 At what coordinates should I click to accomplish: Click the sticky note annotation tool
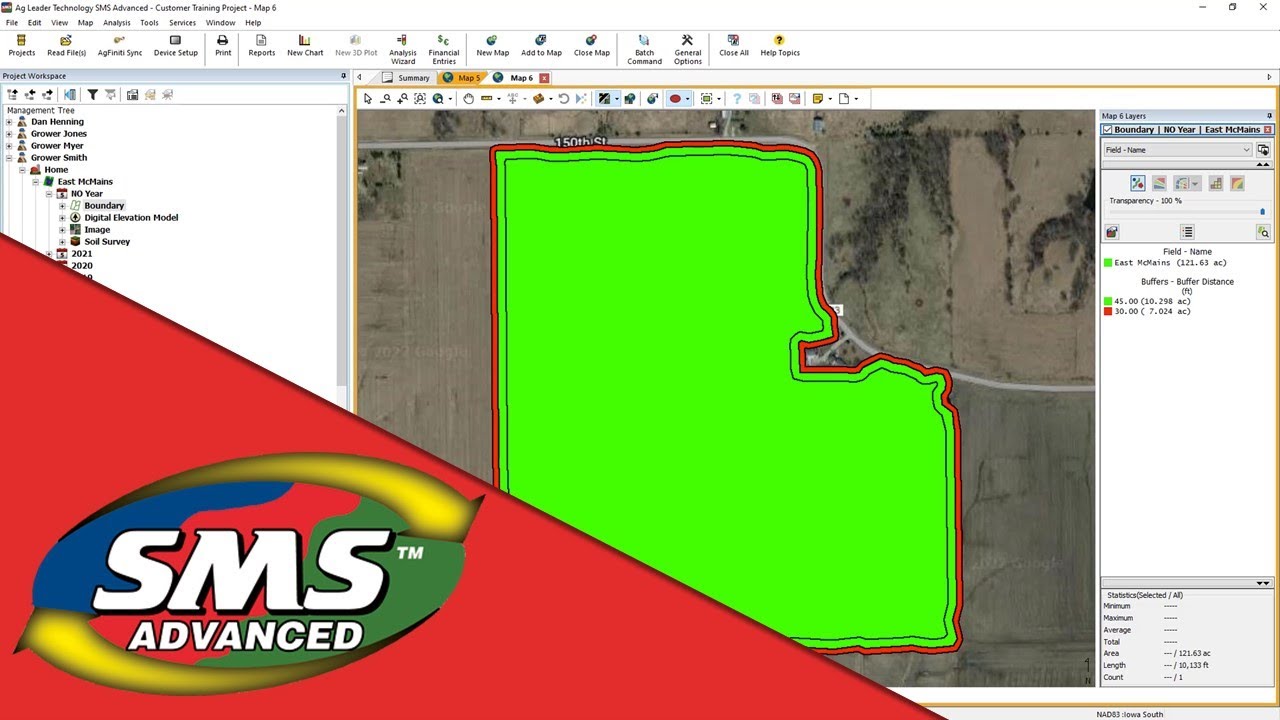pos(818,98)
